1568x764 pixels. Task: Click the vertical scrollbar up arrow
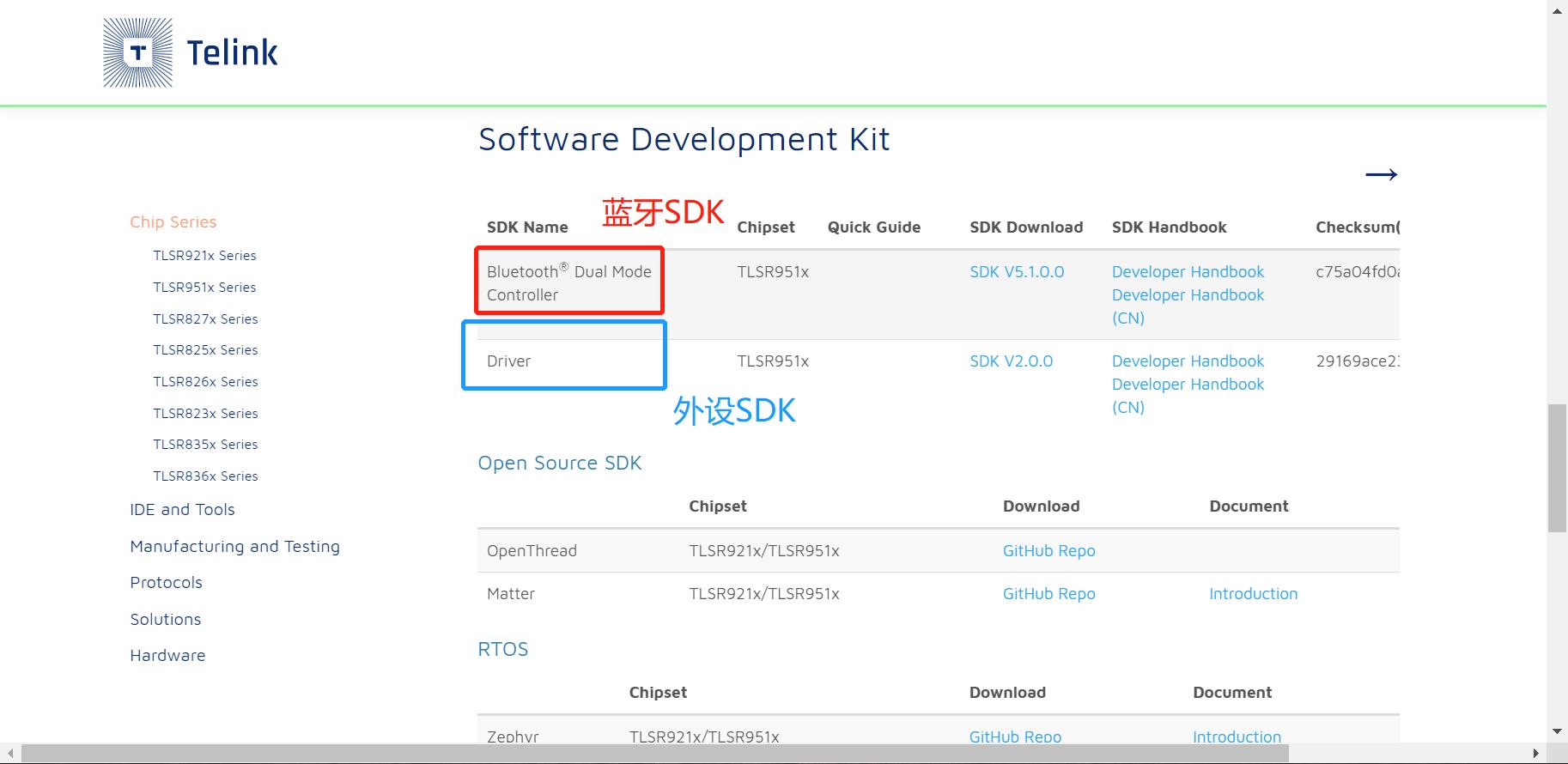(x=1557, y=9)
